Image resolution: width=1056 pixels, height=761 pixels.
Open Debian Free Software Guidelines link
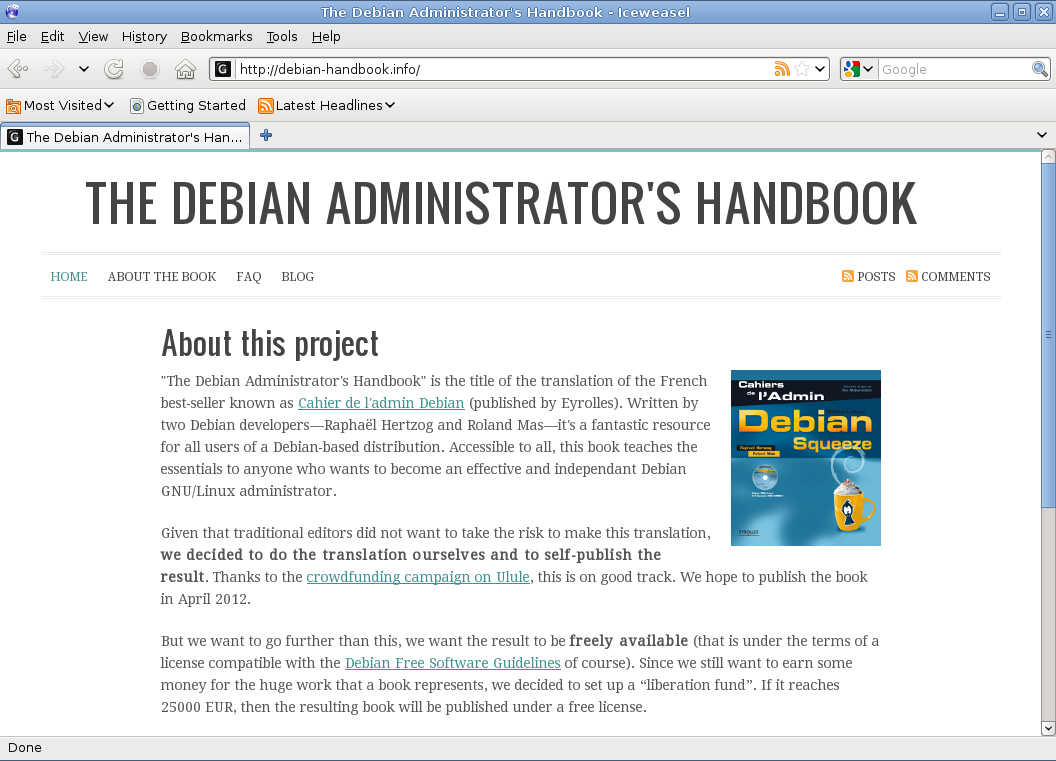[453, 663]
